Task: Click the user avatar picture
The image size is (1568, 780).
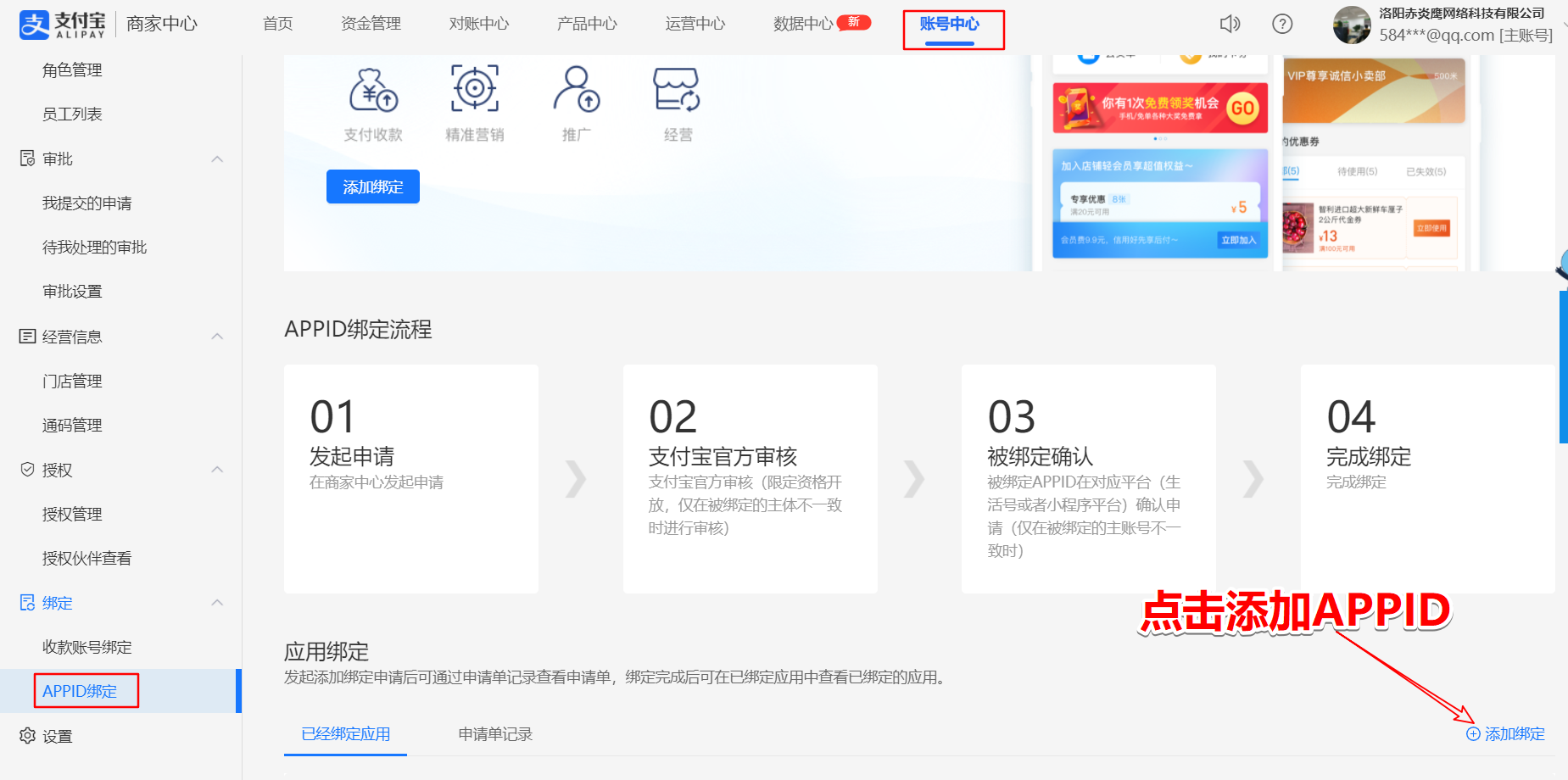Action: (1352, 25)
